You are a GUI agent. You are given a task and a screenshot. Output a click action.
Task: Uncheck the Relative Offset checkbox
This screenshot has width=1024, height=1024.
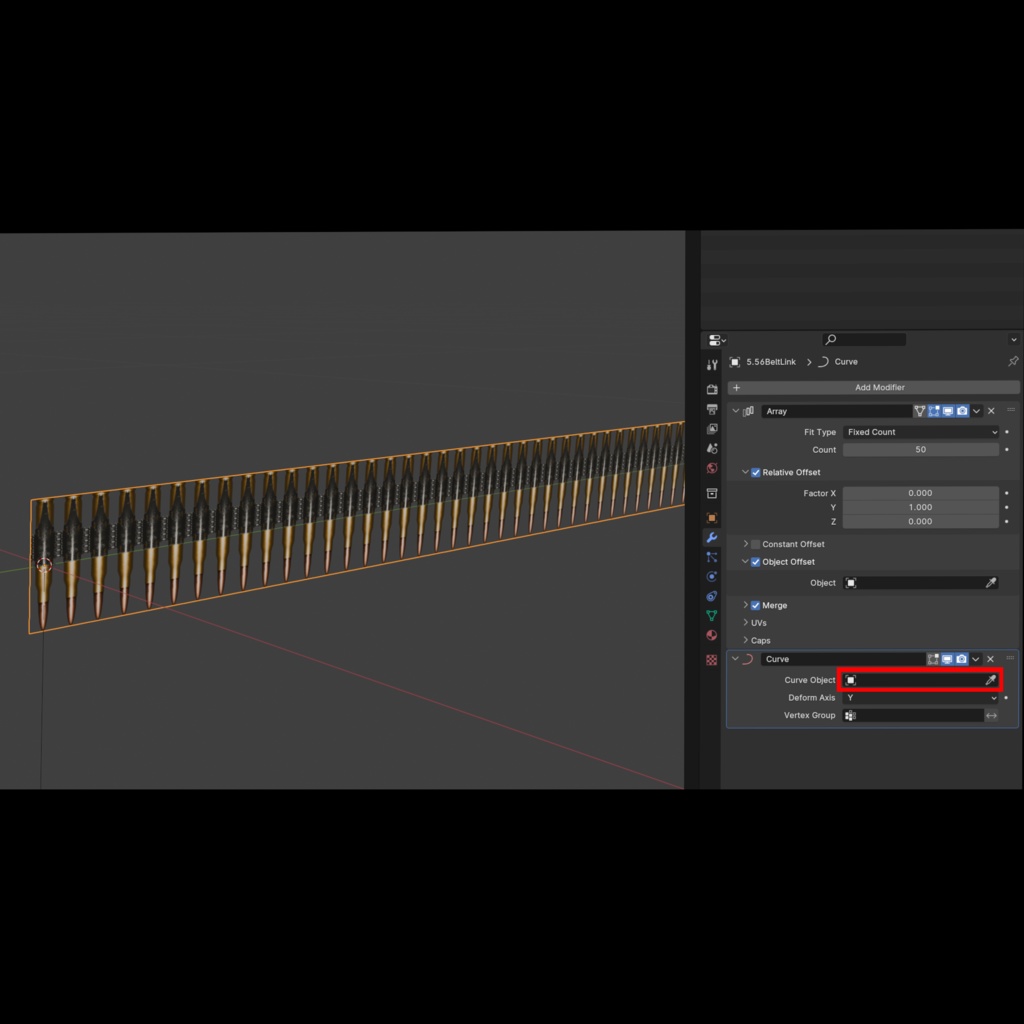tap(756, 473)
